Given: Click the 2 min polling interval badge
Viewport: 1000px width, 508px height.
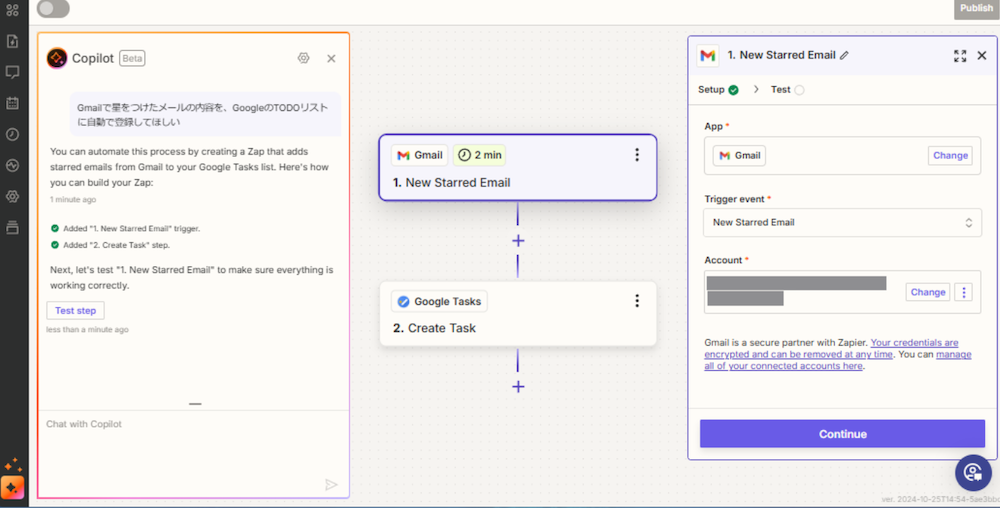Looking at the screenshot, I should click(x=480, y=155).
